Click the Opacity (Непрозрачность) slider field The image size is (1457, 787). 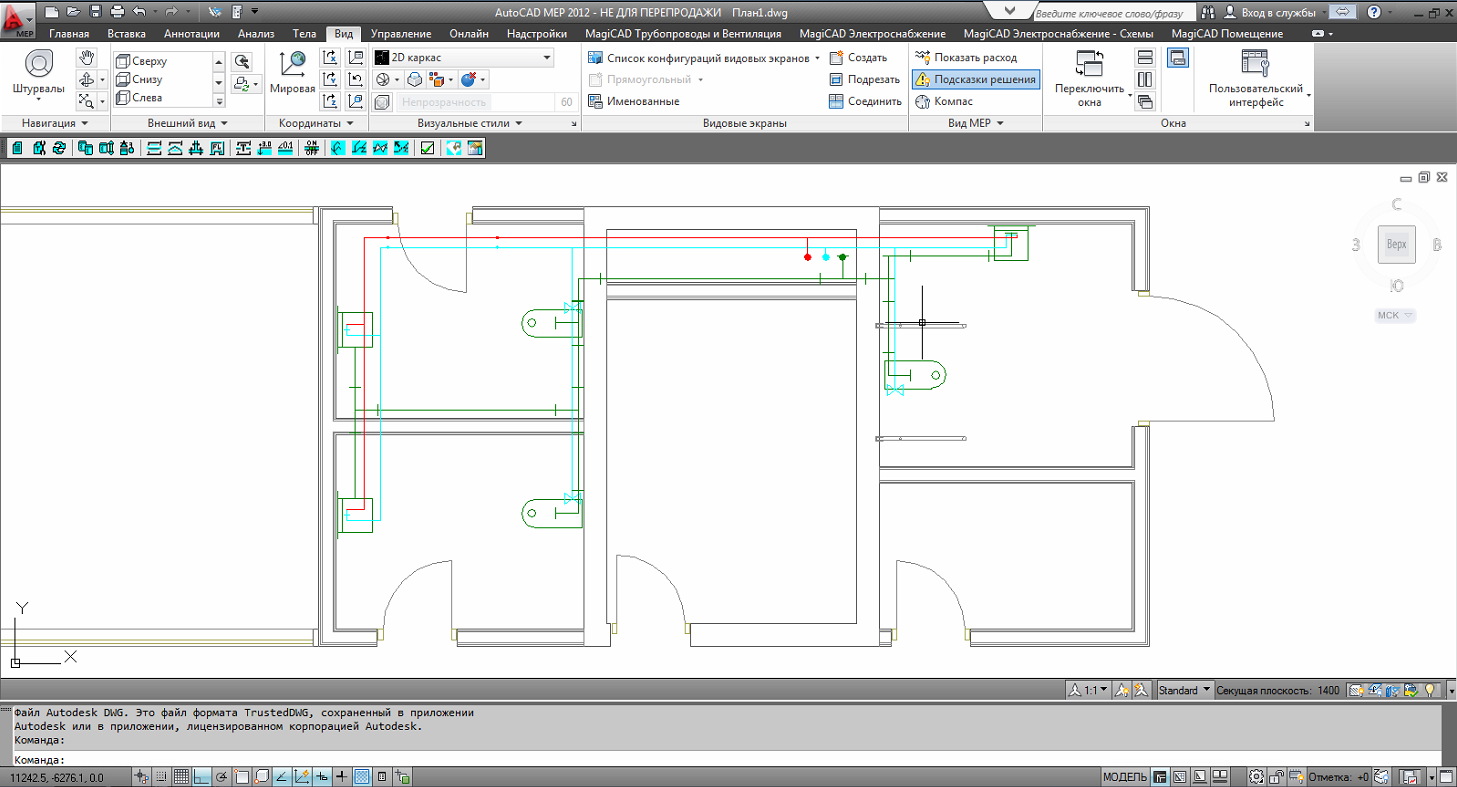[474, 102]
